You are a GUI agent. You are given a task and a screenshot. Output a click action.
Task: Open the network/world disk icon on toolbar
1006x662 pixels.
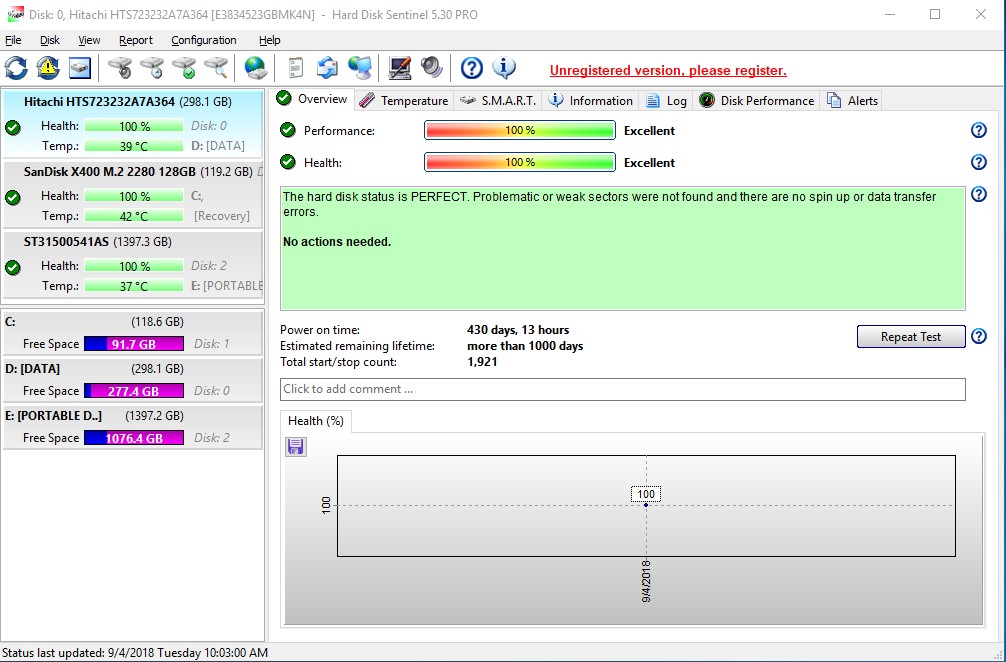253,68
